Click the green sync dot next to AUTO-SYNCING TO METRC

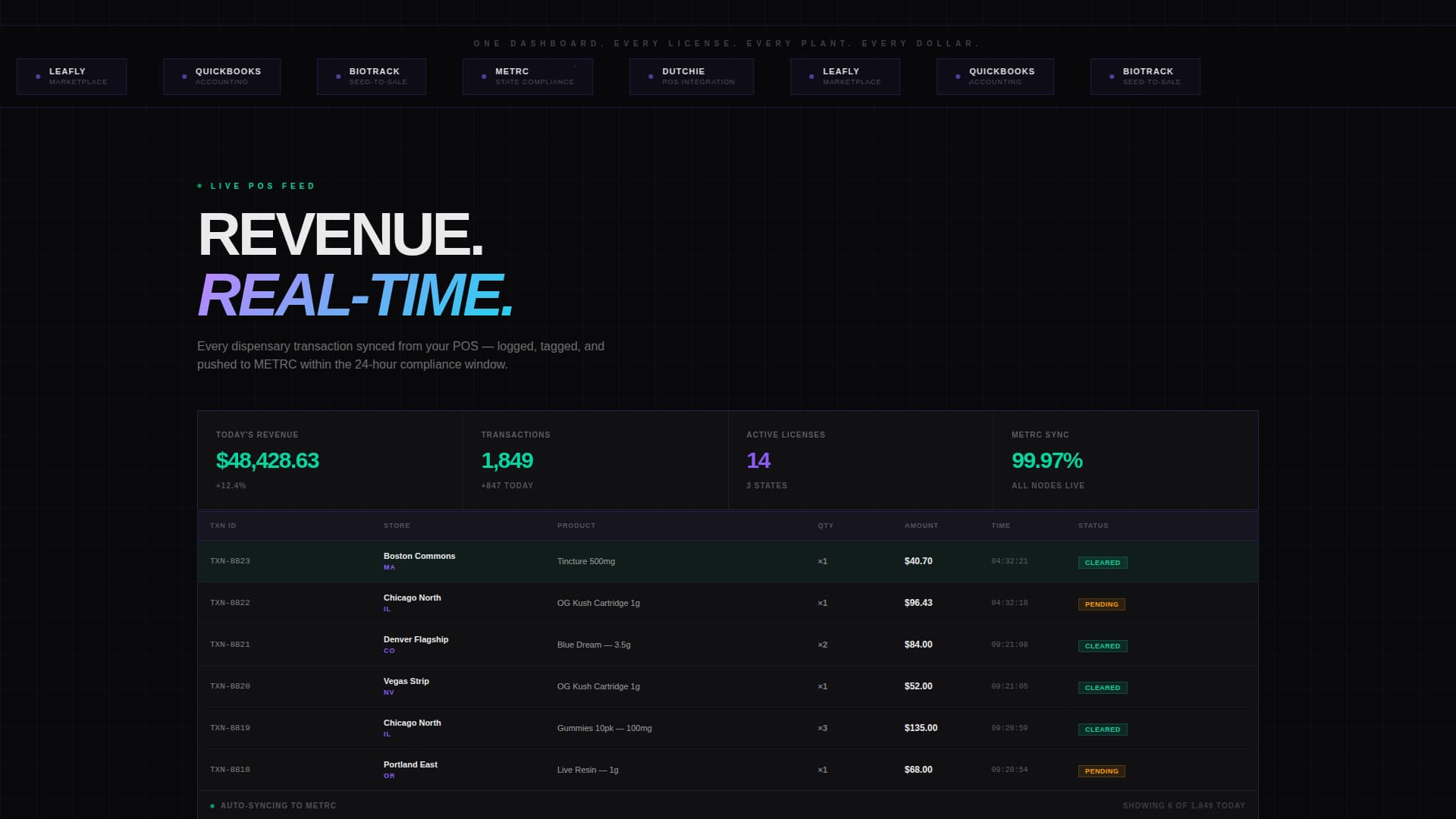(x=212, y=805)
